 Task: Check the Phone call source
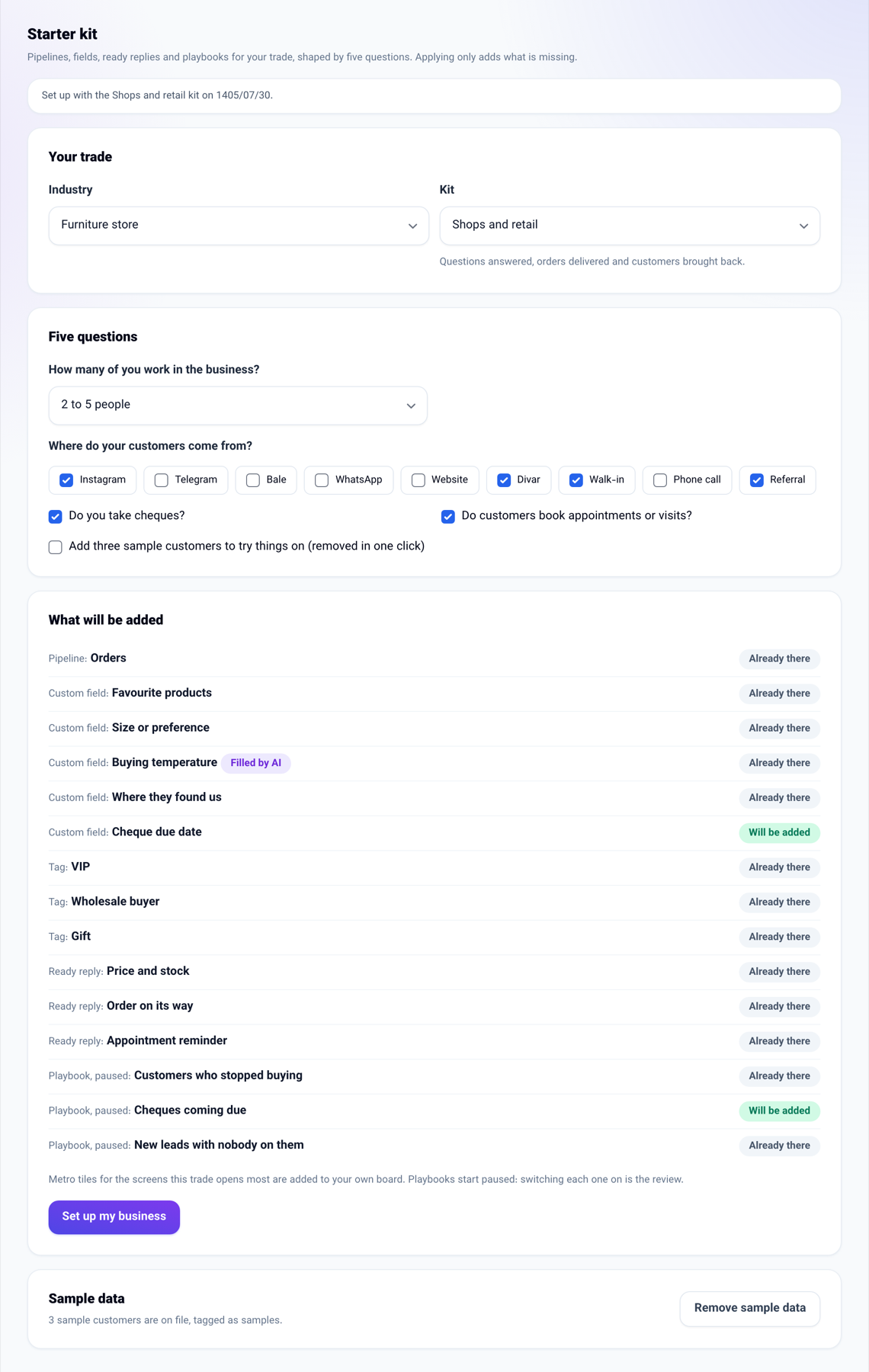pos(660,480)
